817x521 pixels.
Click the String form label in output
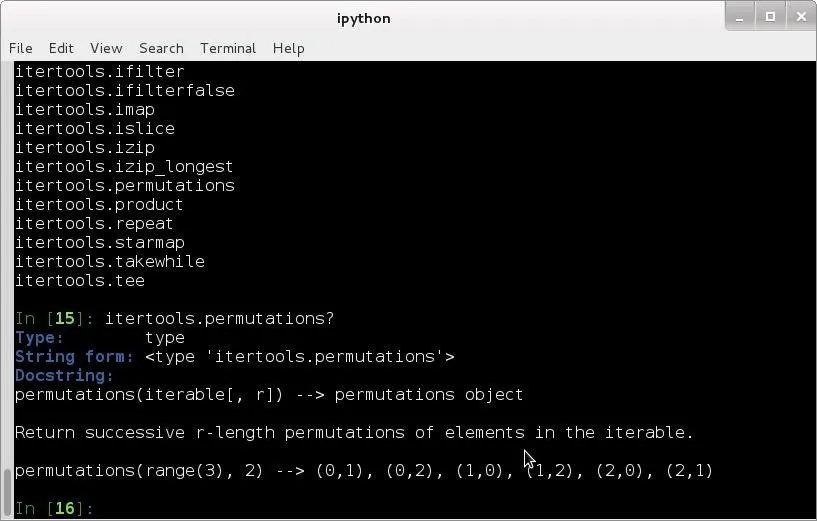pos(74,357)
